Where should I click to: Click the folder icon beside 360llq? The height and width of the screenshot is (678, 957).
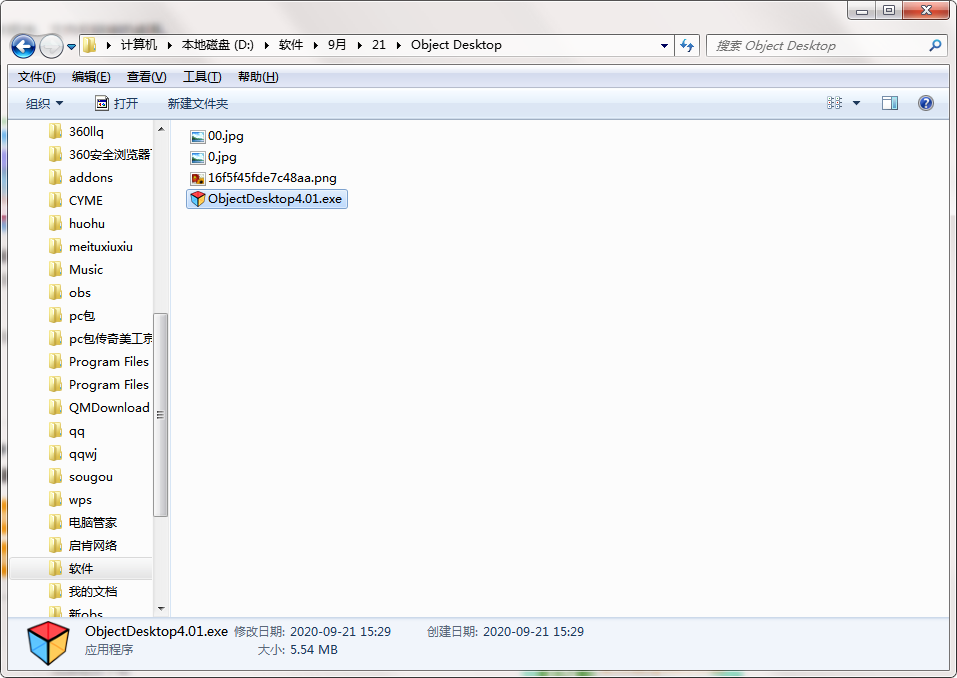click(56, 131)
